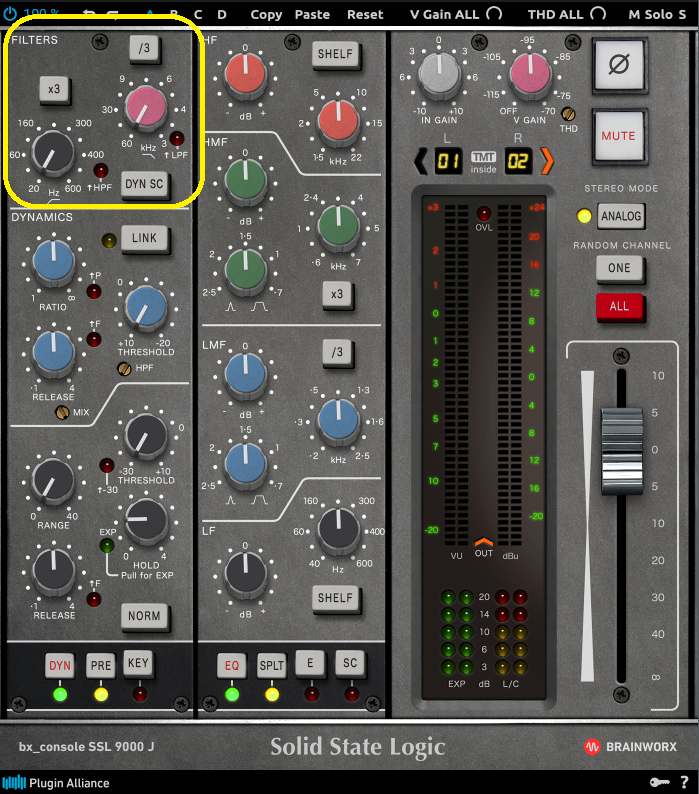The image size is (699, 794).
Task: Select previous channel with left arrow
Action: tap(420, 162)
